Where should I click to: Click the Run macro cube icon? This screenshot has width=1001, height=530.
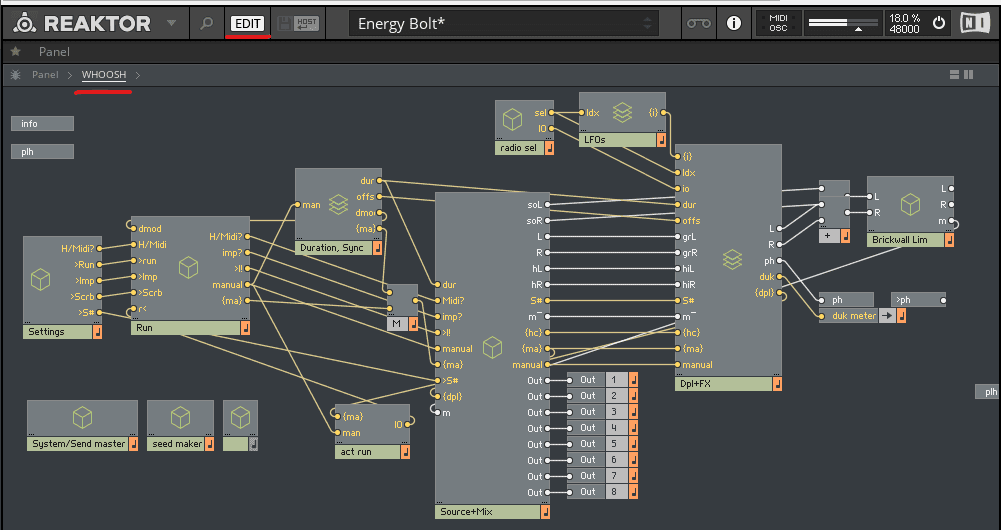188,268
